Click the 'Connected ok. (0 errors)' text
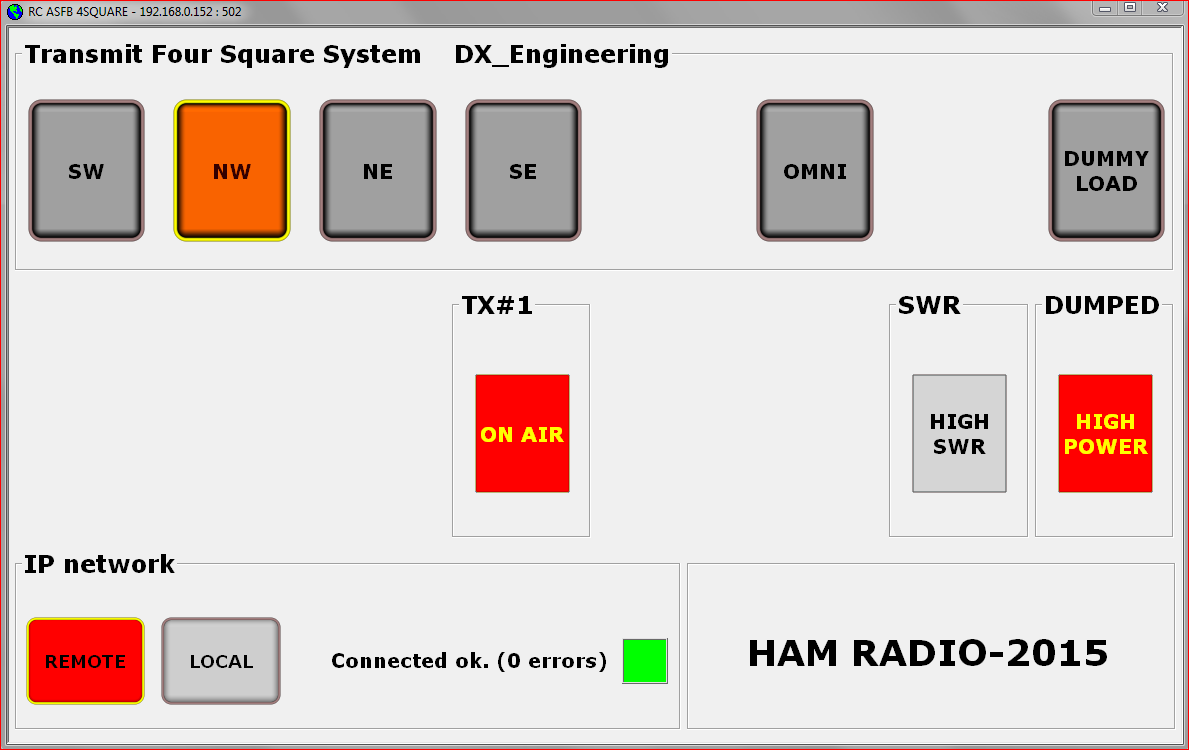 coord(469,661)
